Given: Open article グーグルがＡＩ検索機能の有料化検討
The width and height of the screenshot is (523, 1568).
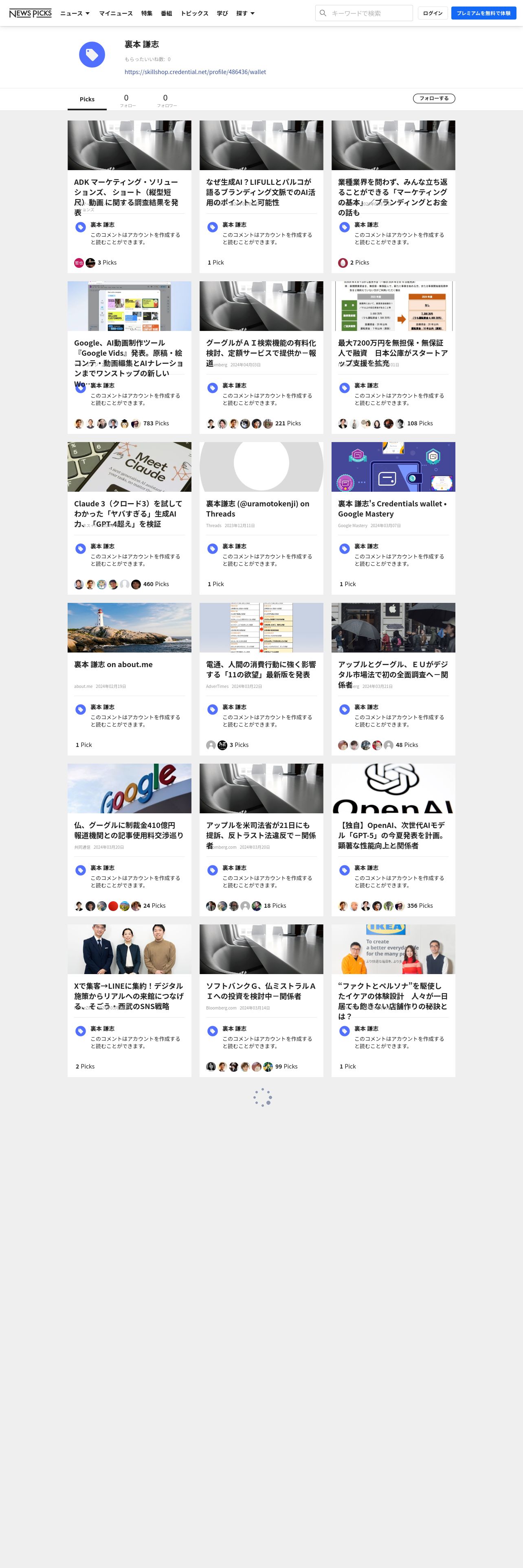Looking at the screenshot, I should [261, 353].
